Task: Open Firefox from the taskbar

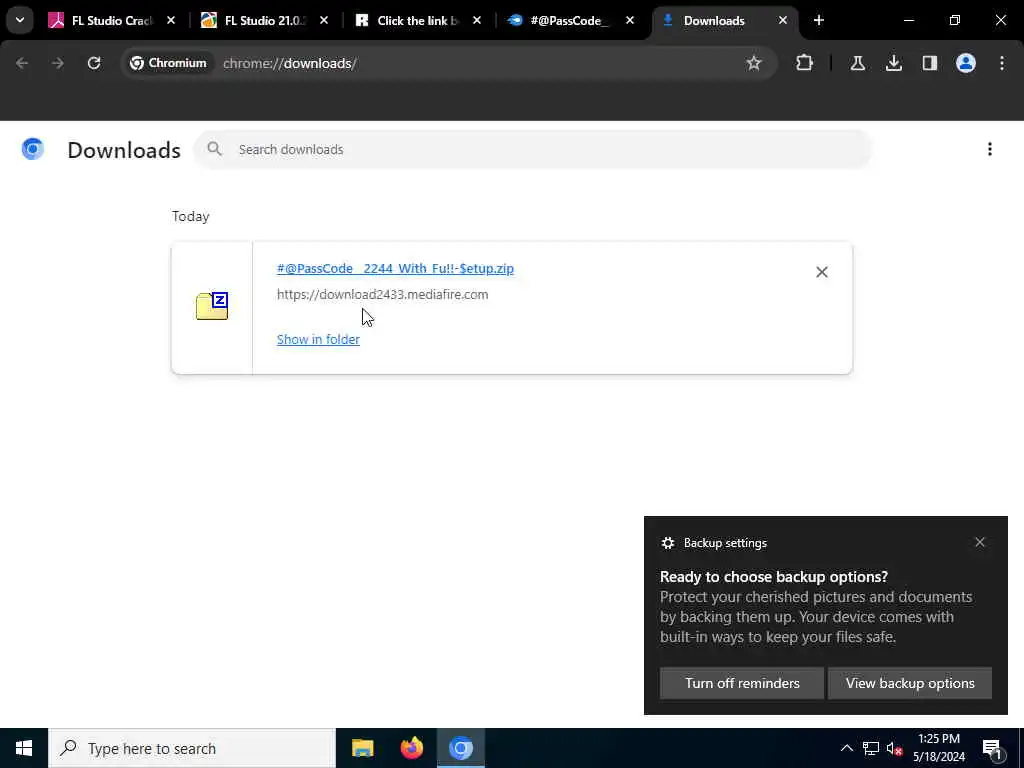Action: point(411,748)
